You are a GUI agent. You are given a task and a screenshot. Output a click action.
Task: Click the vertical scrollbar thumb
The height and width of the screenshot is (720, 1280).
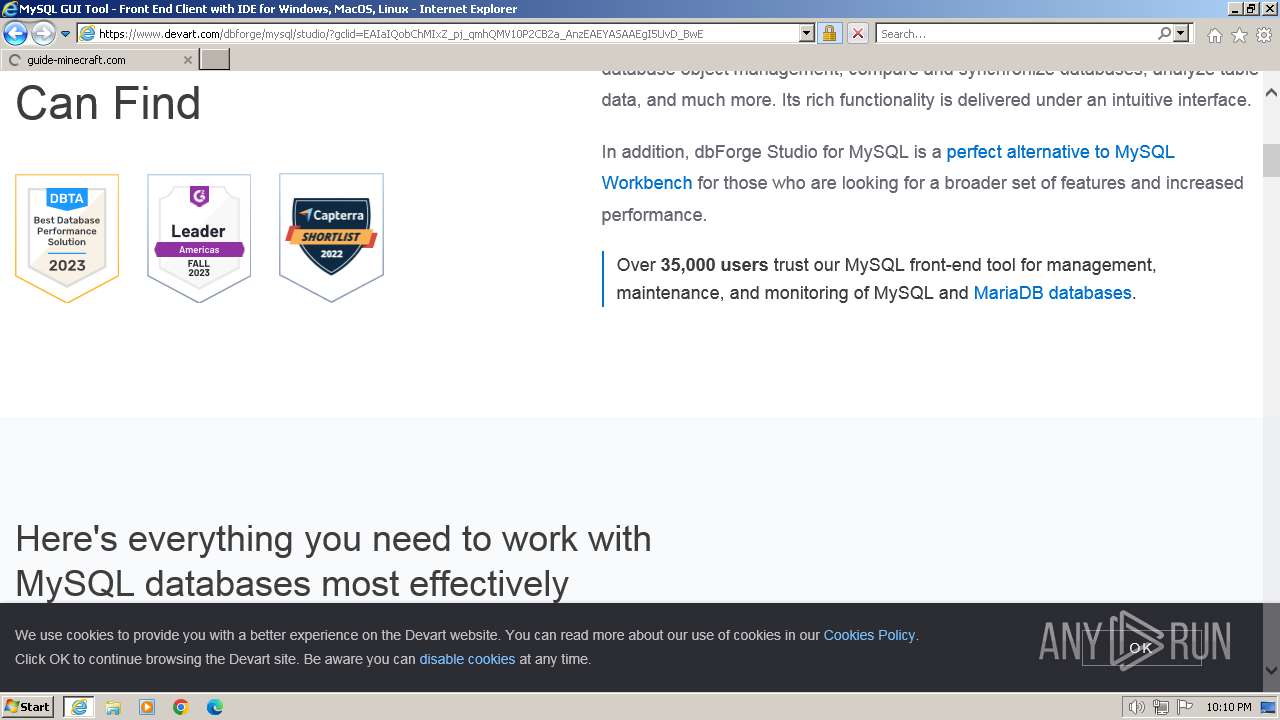coord(1271,160)
